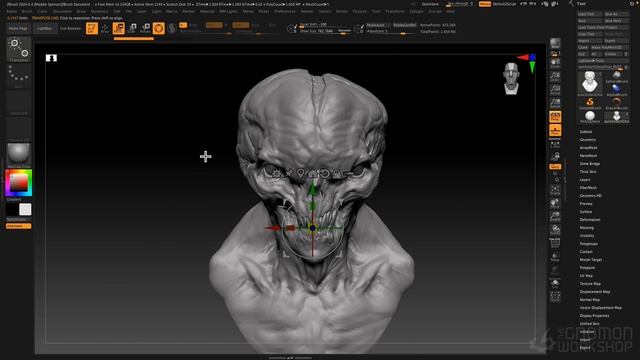
Task: Select the SphereBrush tool thumbnail
Action: pos(616,76)
